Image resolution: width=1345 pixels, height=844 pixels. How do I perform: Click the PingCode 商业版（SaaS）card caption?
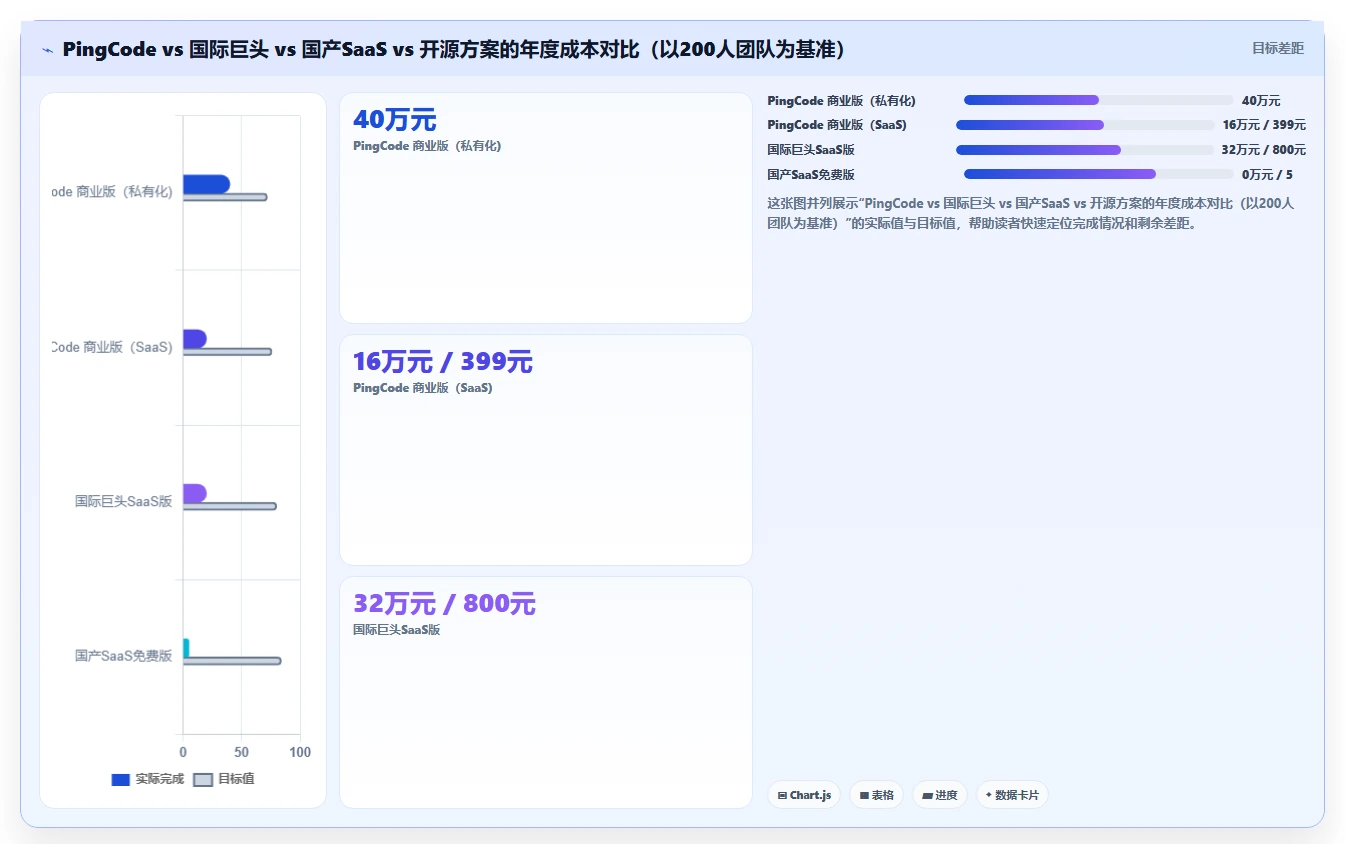click(x=423, y=388)
